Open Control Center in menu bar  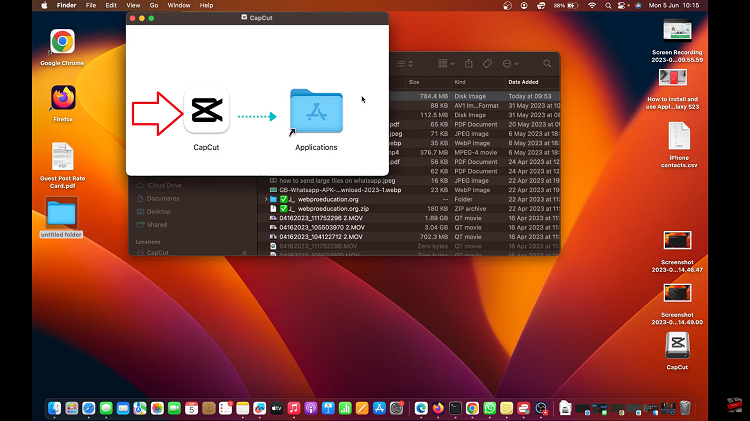[622, 6]
